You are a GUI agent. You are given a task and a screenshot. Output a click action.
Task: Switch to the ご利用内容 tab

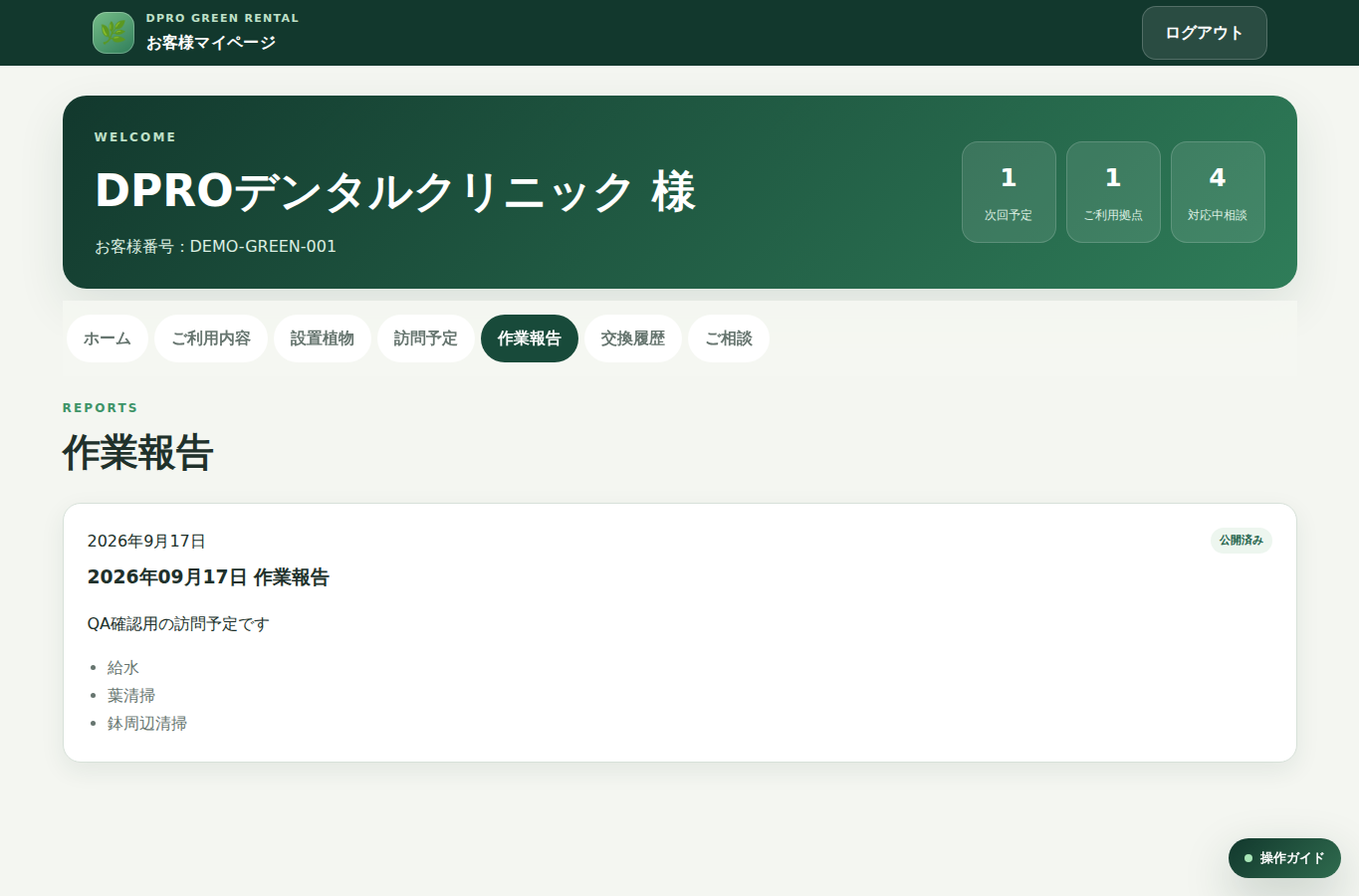211,338
